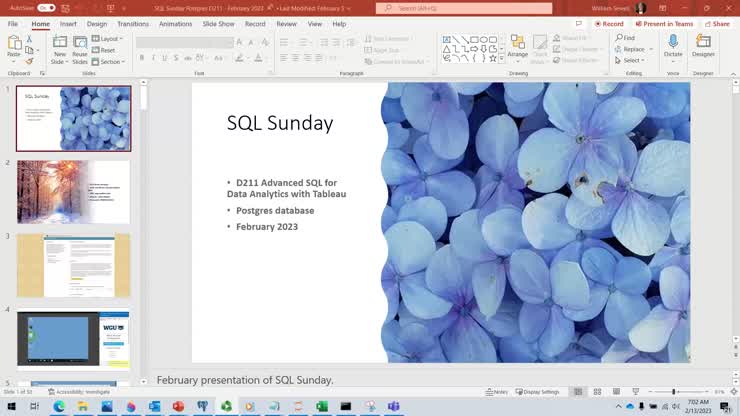The height and width of the screenshot is (416, 740).
Task: Click the Record button at top right
Action: point(609,24)
